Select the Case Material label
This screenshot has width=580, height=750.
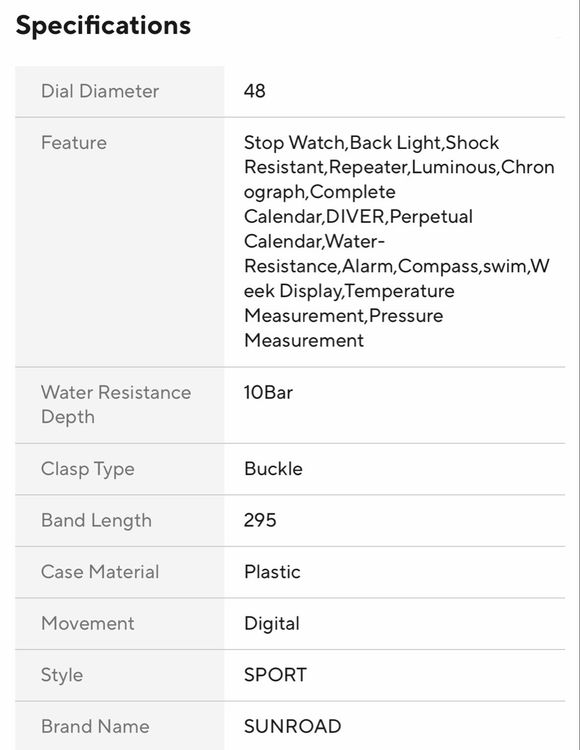click(x=100, y=572)
